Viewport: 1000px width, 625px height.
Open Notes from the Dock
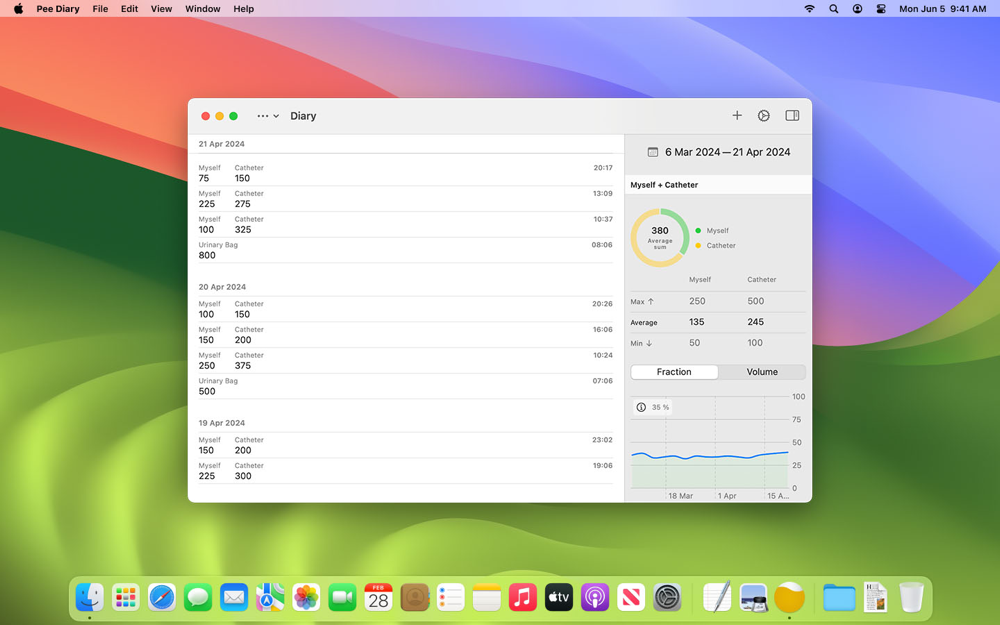point(487,598)
